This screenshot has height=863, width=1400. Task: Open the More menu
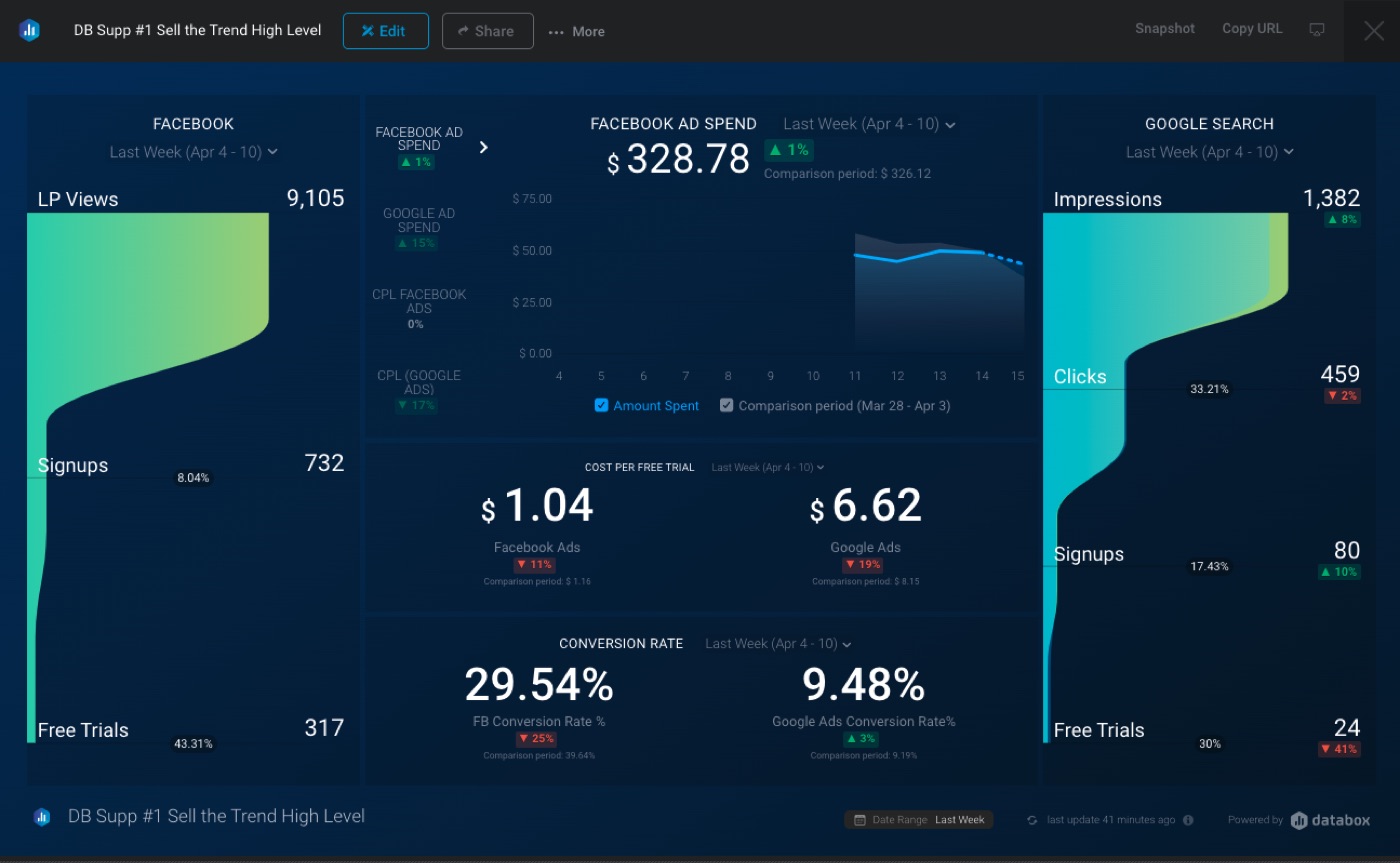pyautogui.click(x=577, y=32)
